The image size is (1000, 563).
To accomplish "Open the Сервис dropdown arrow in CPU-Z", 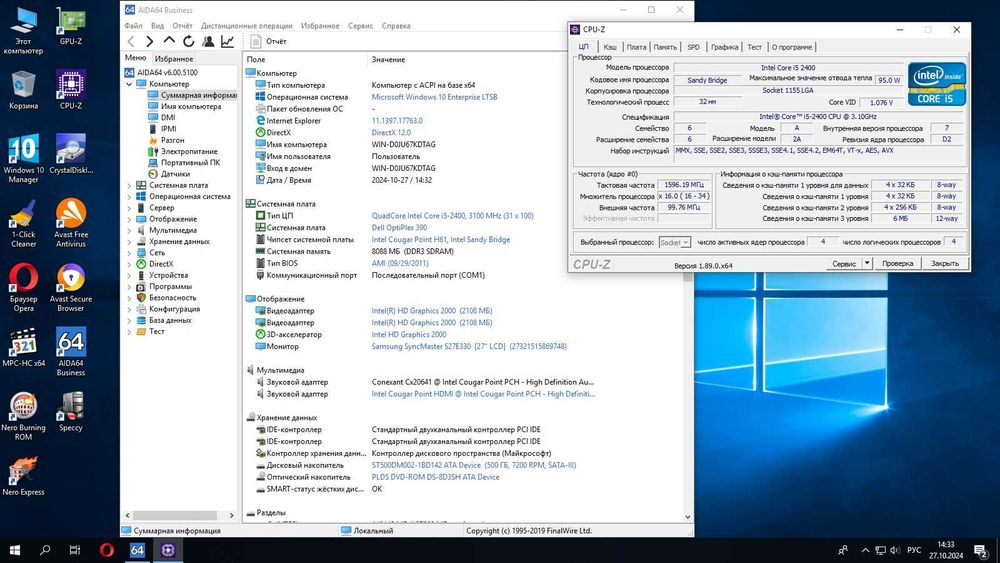I will coord(867,263).
